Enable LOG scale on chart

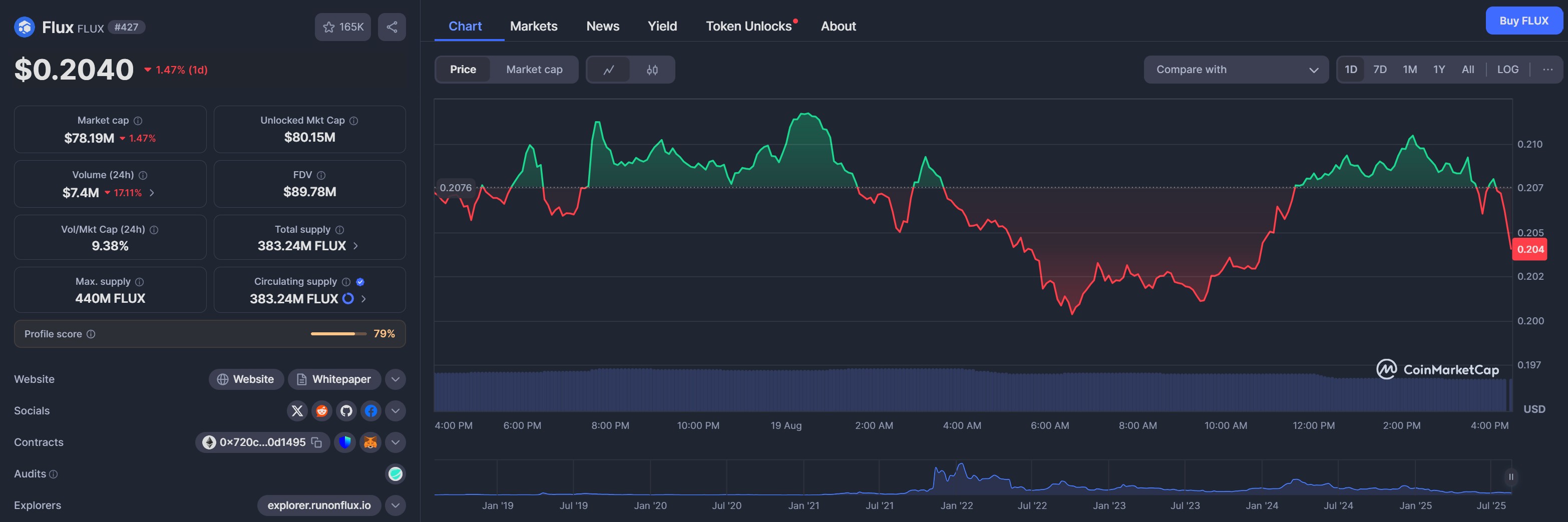coord(1507,70)
